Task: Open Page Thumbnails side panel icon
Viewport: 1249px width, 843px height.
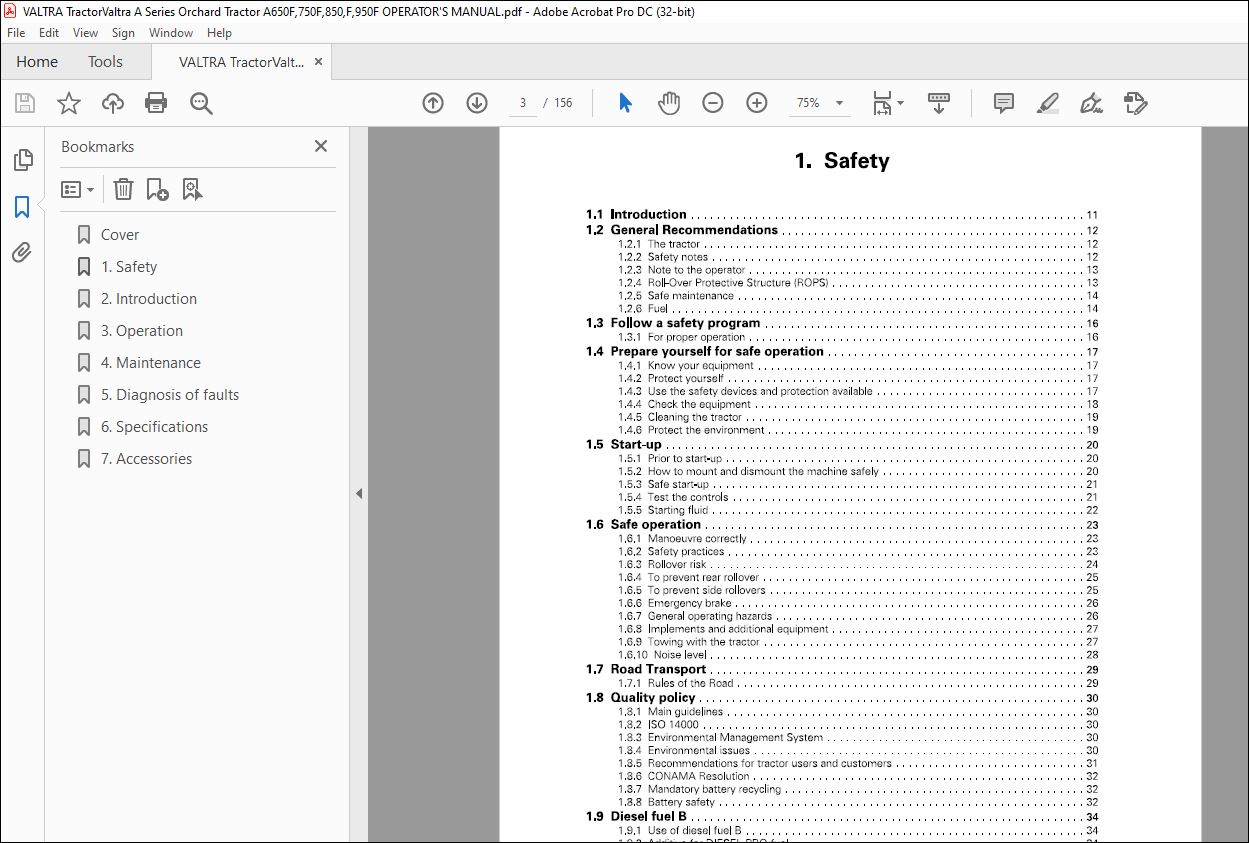Action: tap(22, 160)
